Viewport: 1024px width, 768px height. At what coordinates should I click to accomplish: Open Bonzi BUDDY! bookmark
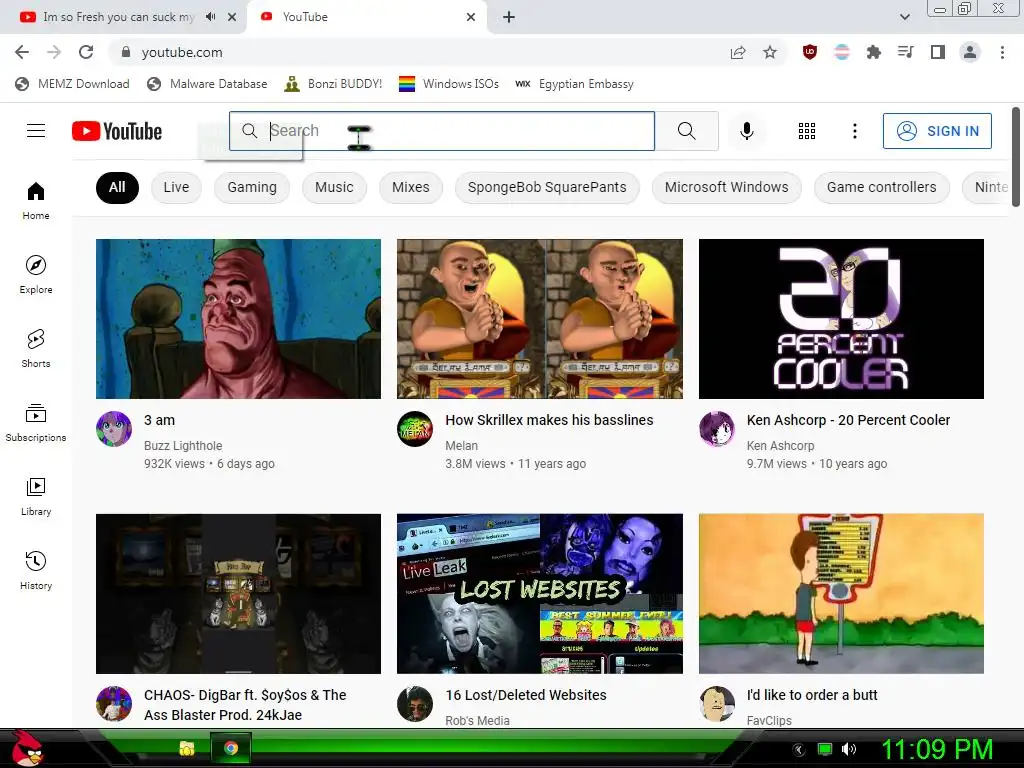pos(333,84)
